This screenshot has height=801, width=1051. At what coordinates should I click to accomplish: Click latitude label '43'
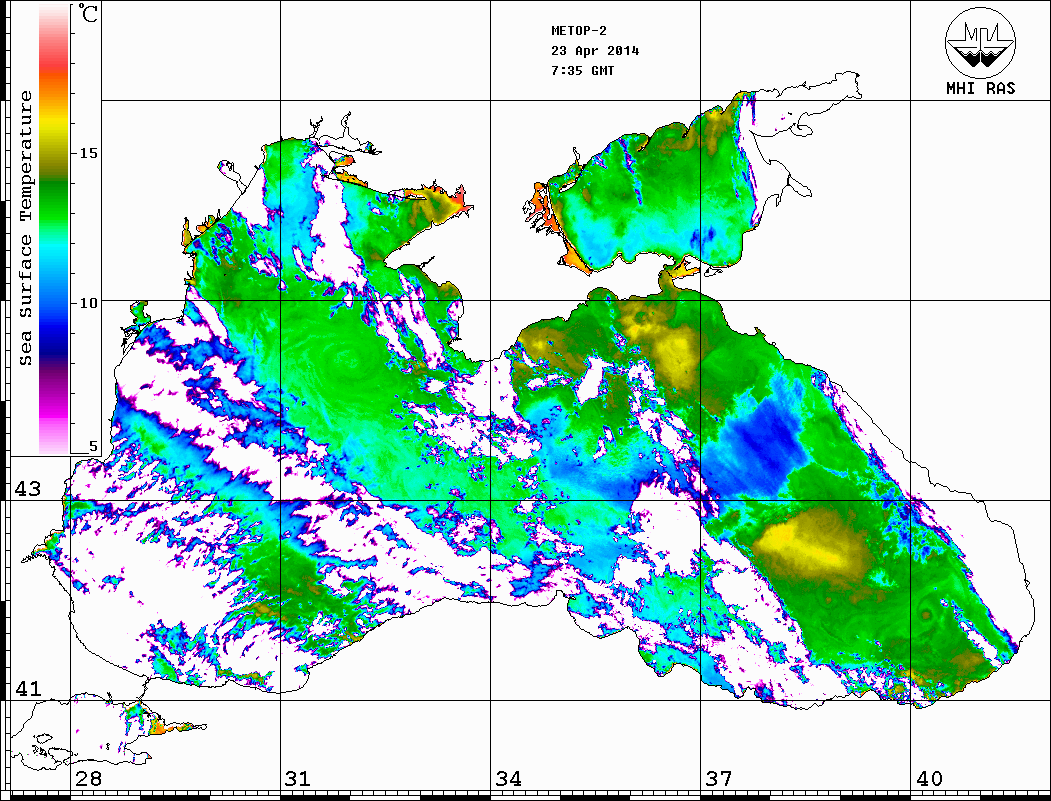point(27,489)
